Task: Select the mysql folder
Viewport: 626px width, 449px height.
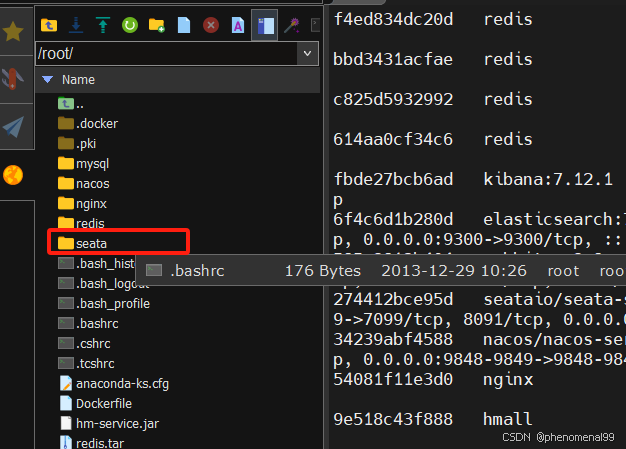Action: (83, 164)
